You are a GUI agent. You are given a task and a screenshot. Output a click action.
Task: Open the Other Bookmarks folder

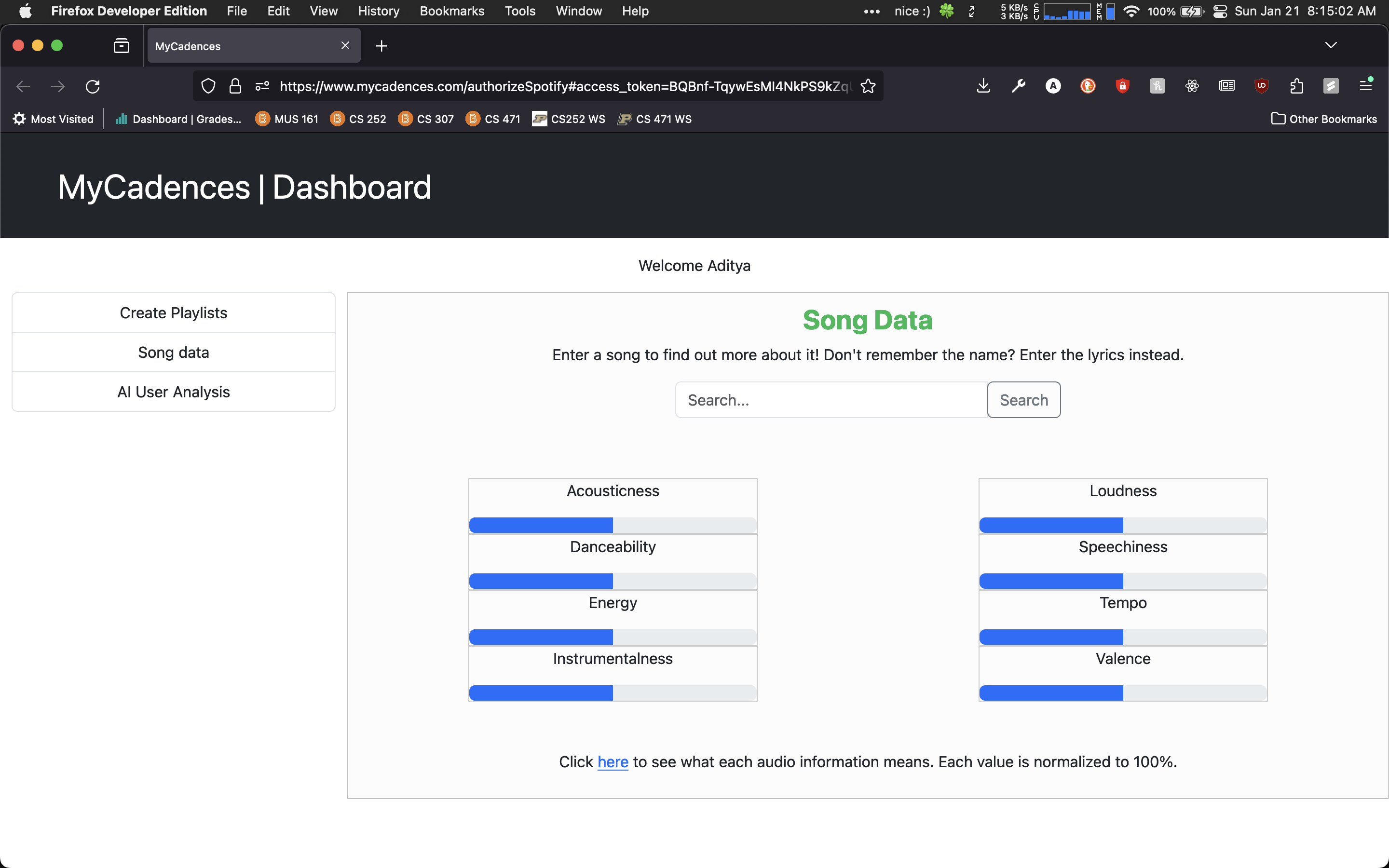pyautogui.click(x=1323, y=119)
